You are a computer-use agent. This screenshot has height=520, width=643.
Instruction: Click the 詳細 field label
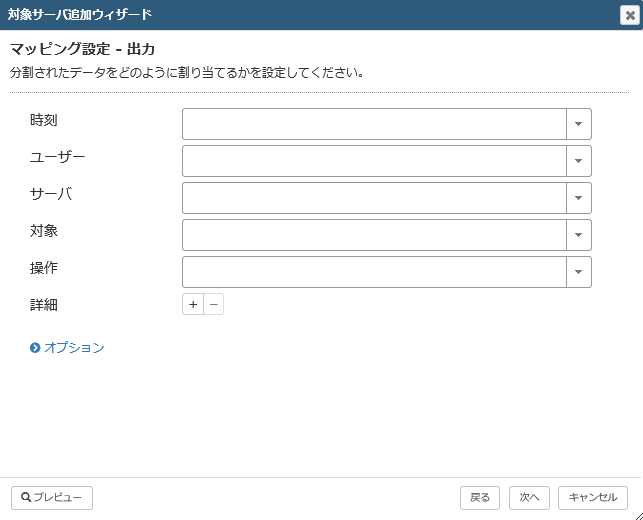click(x=44, y=305)
